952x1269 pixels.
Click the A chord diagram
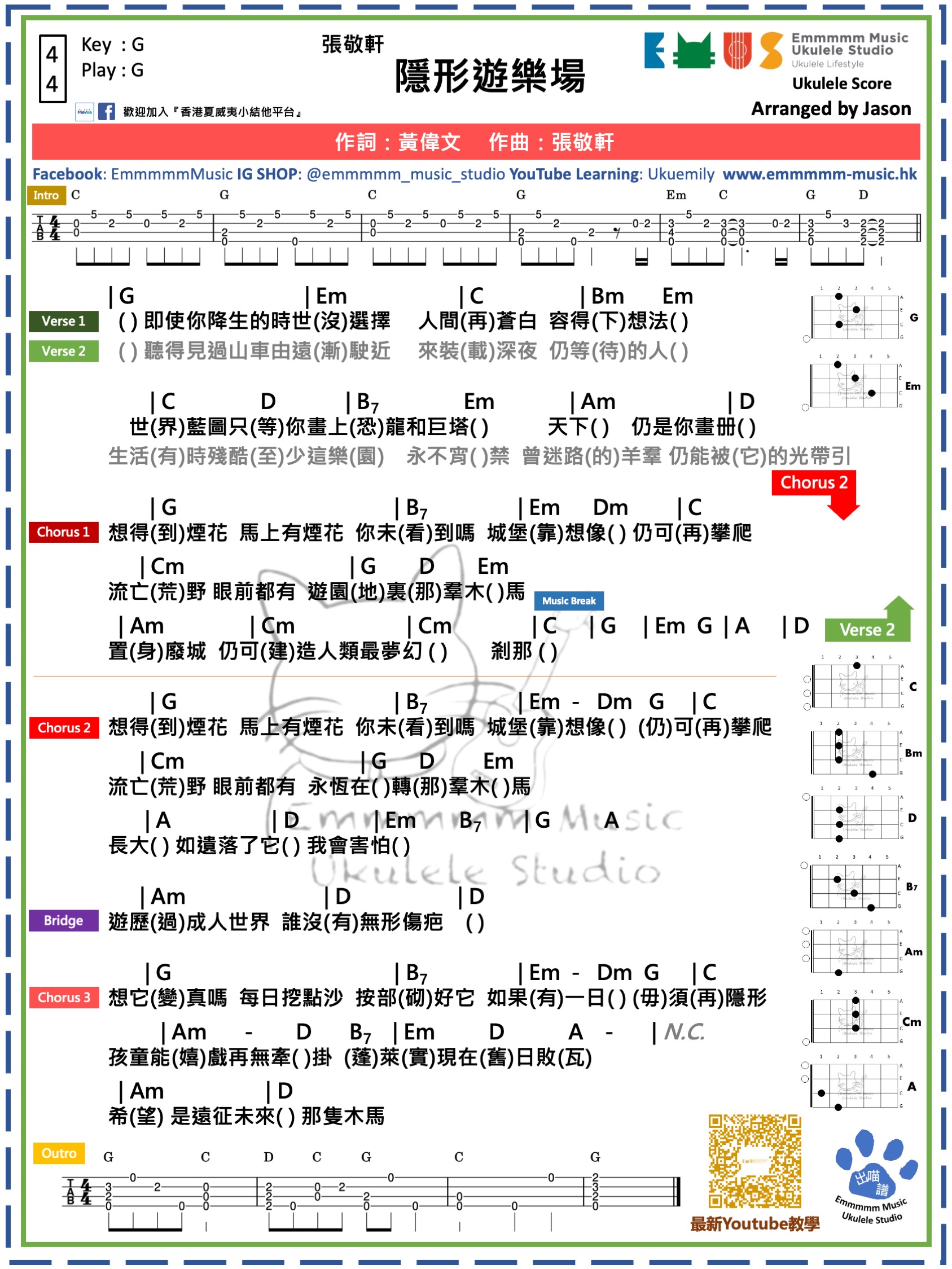click(858, 1086)
